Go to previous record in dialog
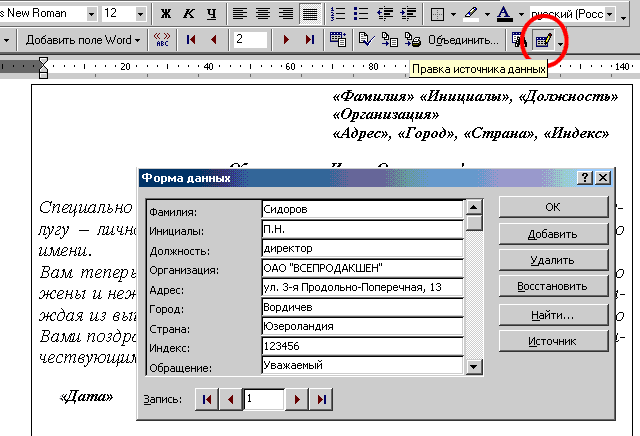Screen dimensions: 640x436 coord(231,399)
